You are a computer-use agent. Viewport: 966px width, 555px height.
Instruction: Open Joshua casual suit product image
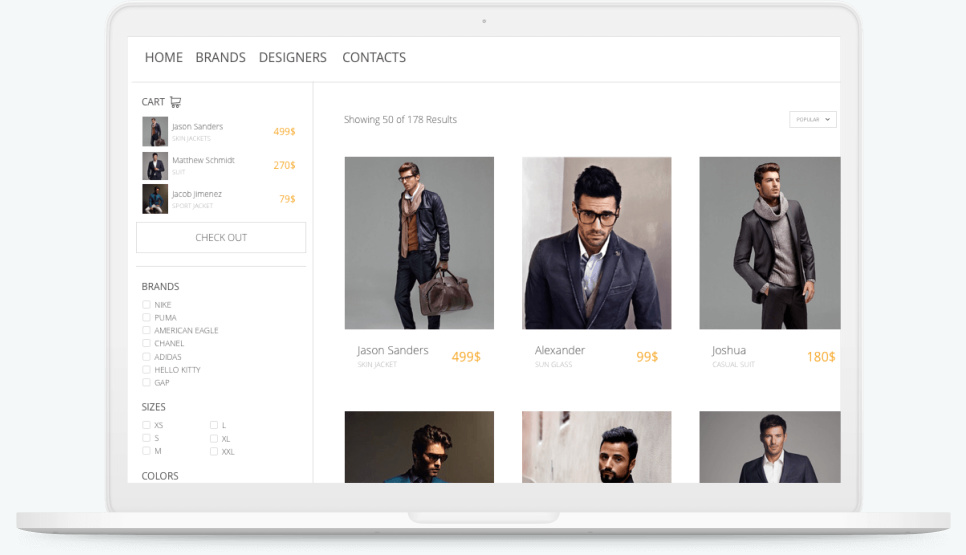click(770, 243)
